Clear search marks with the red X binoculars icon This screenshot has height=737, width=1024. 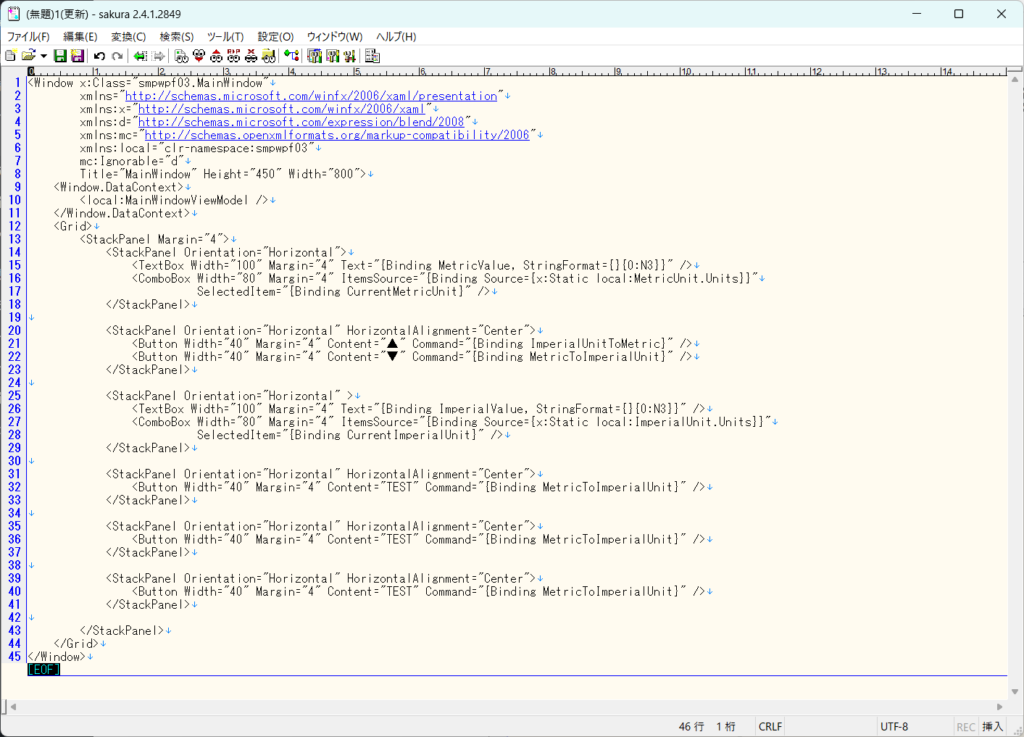tap(251, 56)
